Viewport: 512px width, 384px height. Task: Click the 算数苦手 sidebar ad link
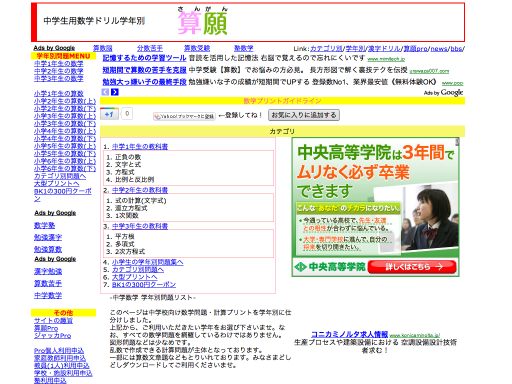click(x=48, y=284)
